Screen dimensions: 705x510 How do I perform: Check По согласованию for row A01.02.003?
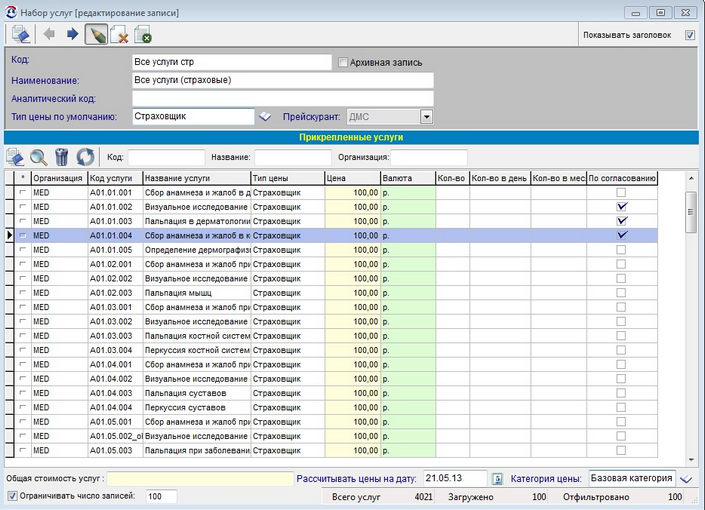pyautogui.click(x=621, y=293)
